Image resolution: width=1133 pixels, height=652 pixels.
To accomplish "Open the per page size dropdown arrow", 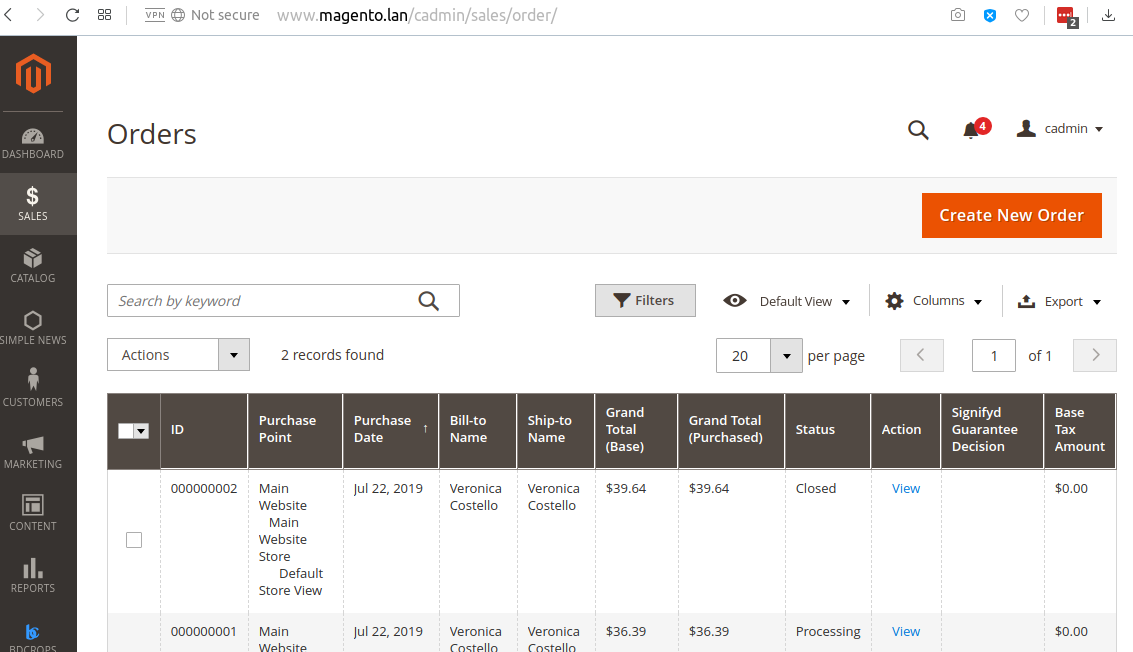I will tap(786, 356).
